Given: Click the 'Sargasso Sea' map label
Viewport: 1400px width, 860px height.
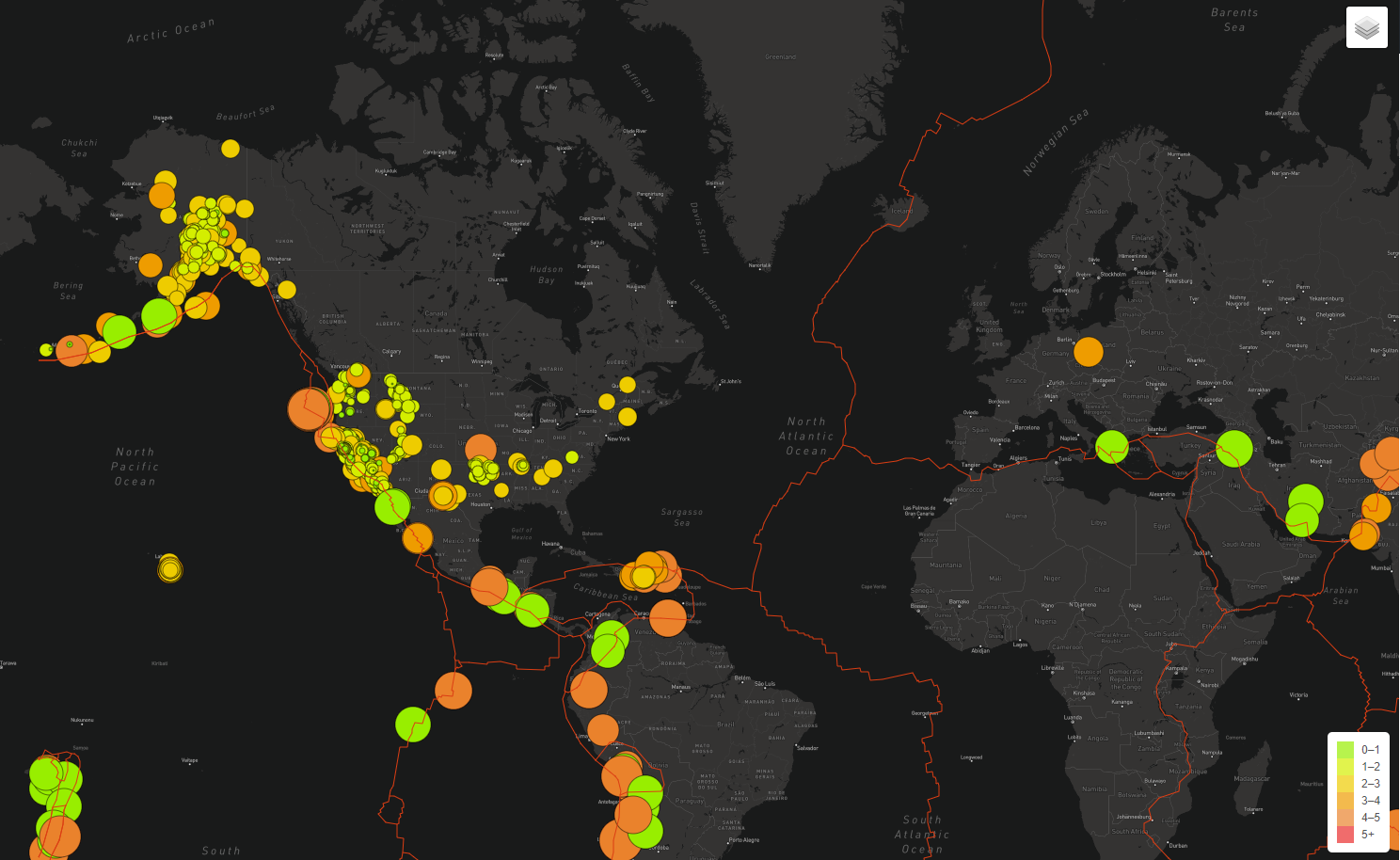Looking at the screenshot, I should (x=682, y=518).
